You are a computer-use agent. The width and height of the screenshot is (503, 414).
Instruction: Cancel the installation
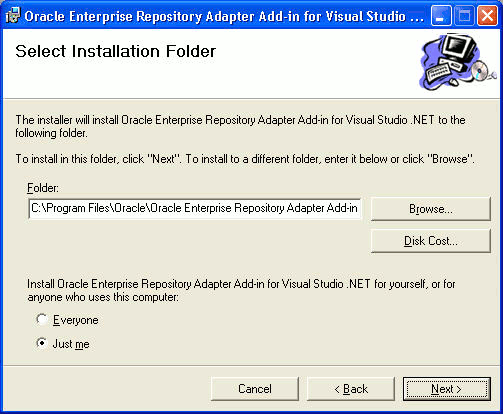[255, 389]
